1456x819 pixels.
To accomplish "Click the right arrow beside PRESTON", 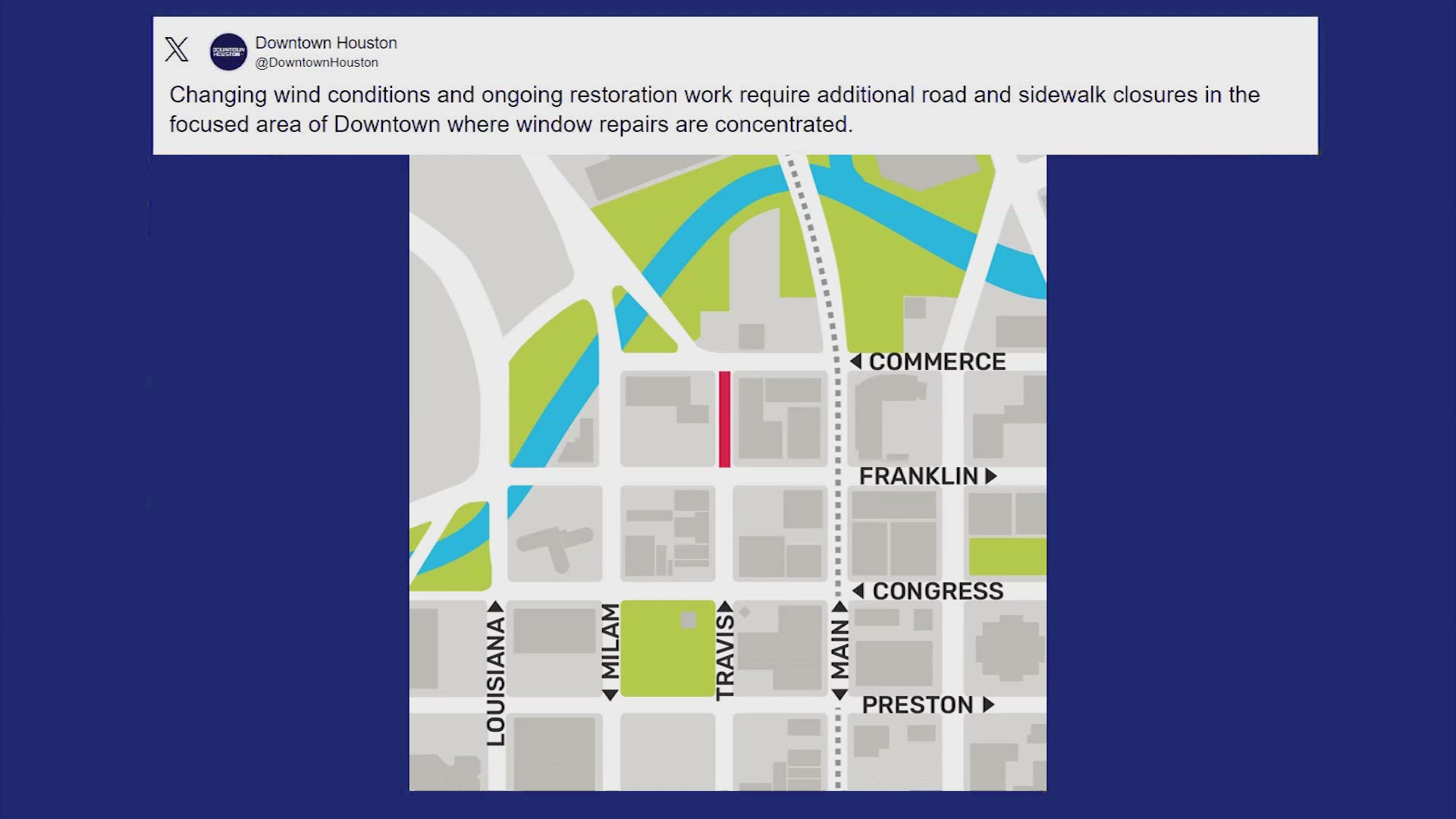I will point(988,704).
